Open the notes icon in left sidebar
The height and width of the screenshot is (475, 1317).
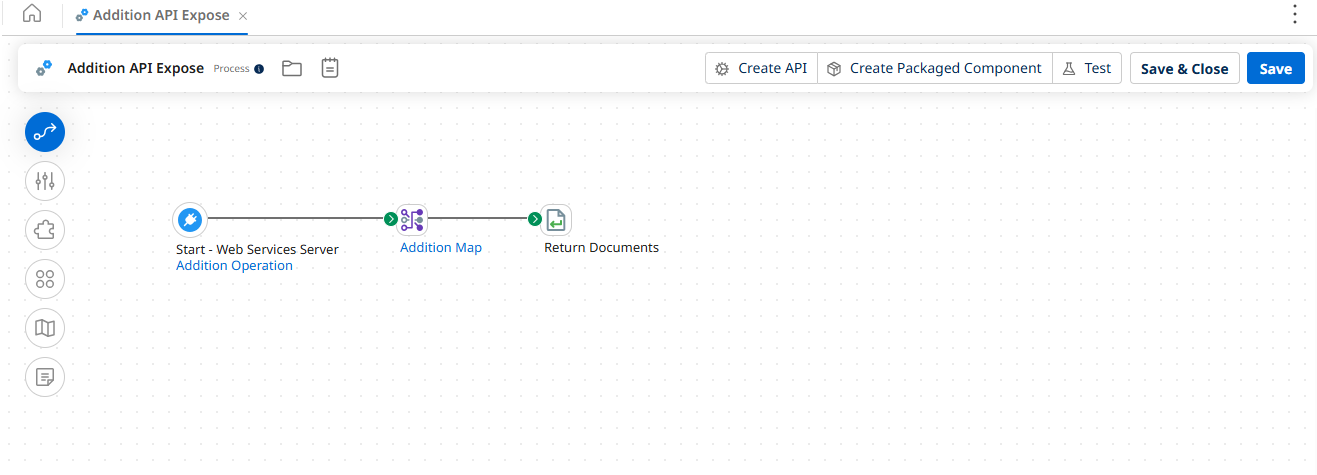[x=45, y=377]
